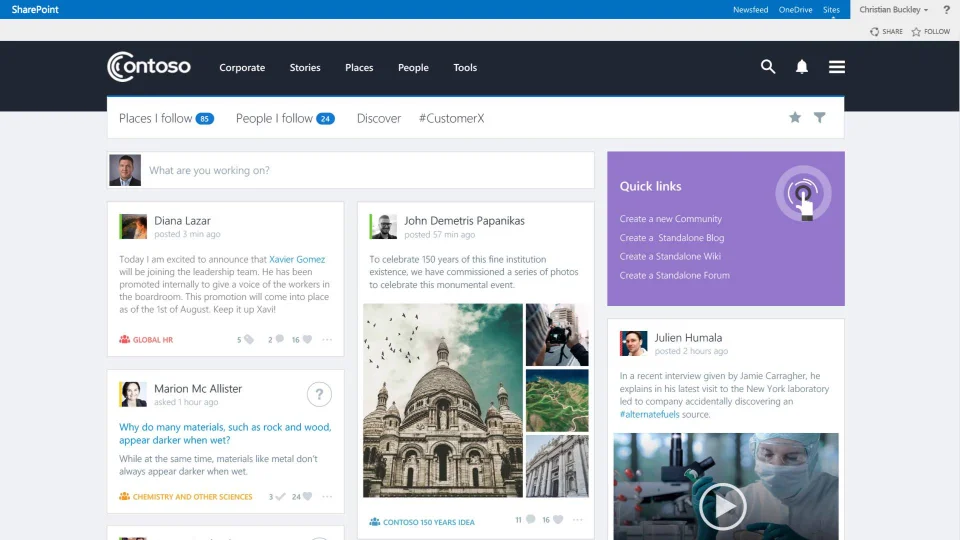This screenshot has width=960, height=540.
Task: Click comments icon on Diana Lazar post
Action: tap(279, 339)
